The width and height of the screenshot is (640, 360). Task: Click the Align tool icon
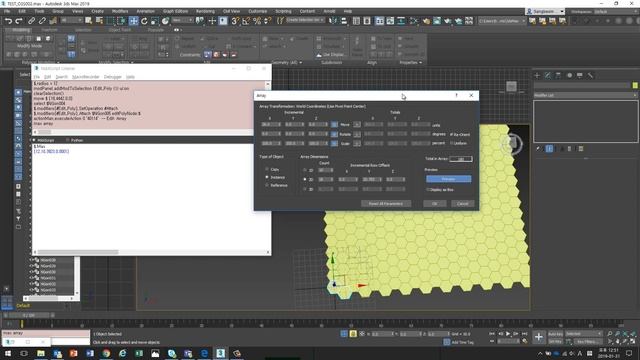[344, 20]
